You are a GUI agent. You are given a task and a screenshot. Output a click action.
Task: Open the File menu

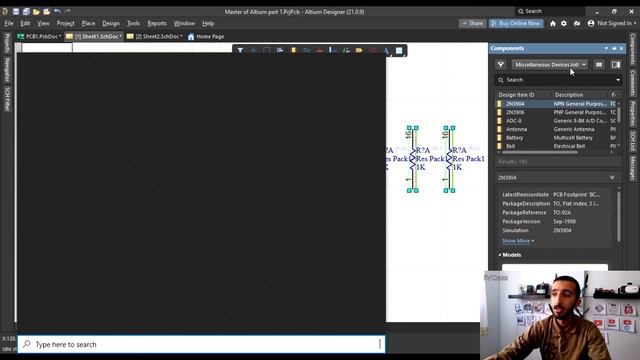click(x=9, y=24)
